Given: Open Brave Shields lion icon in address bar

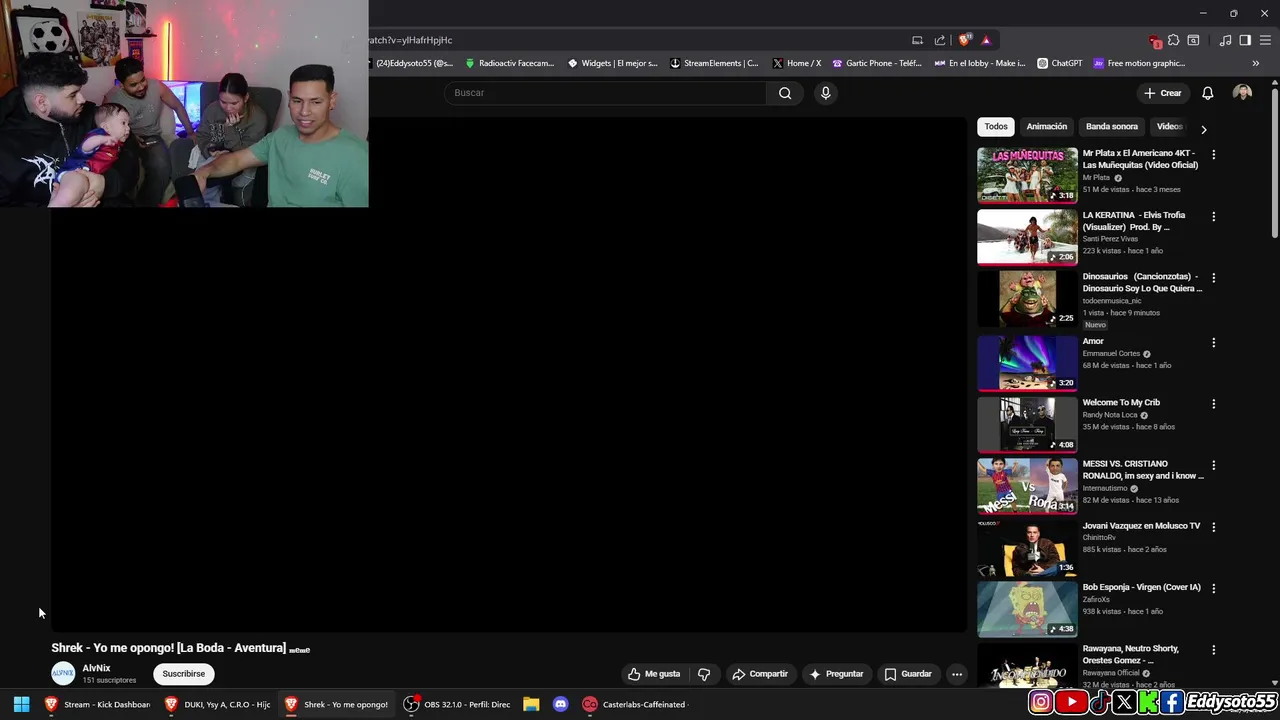Looking at the screenshot, I should (x=964, y=40).
